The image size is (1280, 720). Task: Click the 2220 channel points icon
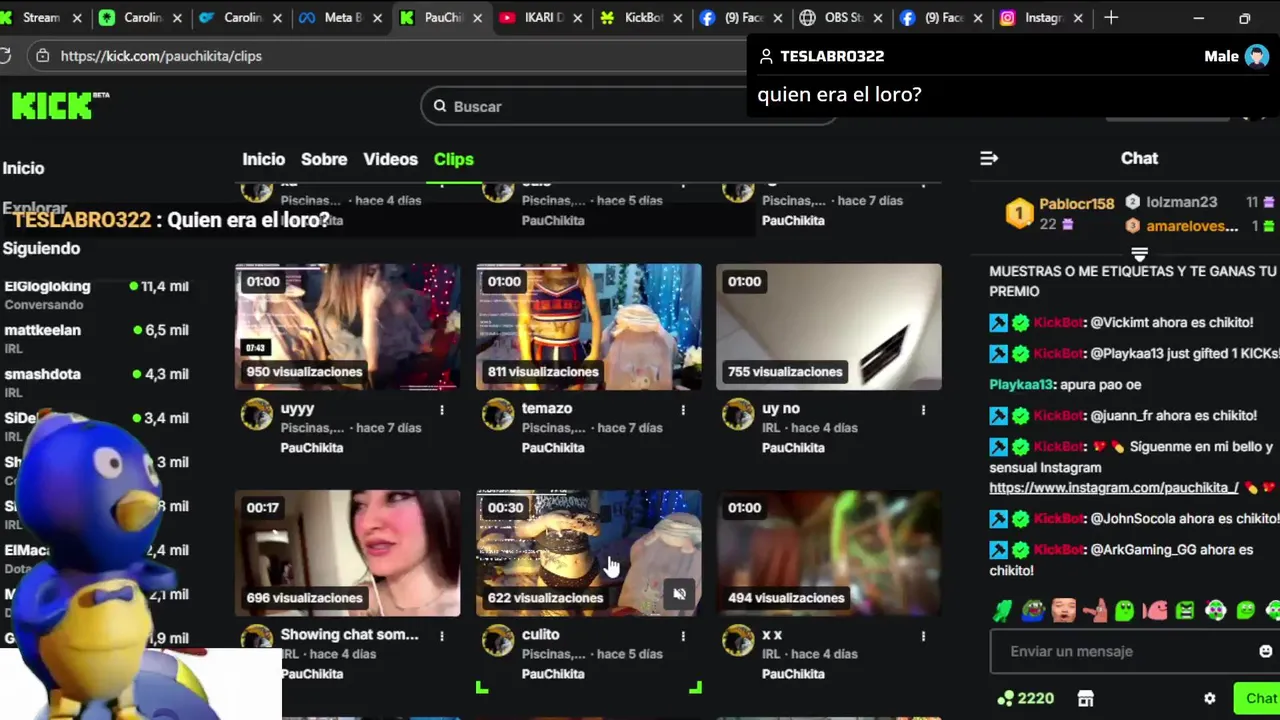[1005, 698]
